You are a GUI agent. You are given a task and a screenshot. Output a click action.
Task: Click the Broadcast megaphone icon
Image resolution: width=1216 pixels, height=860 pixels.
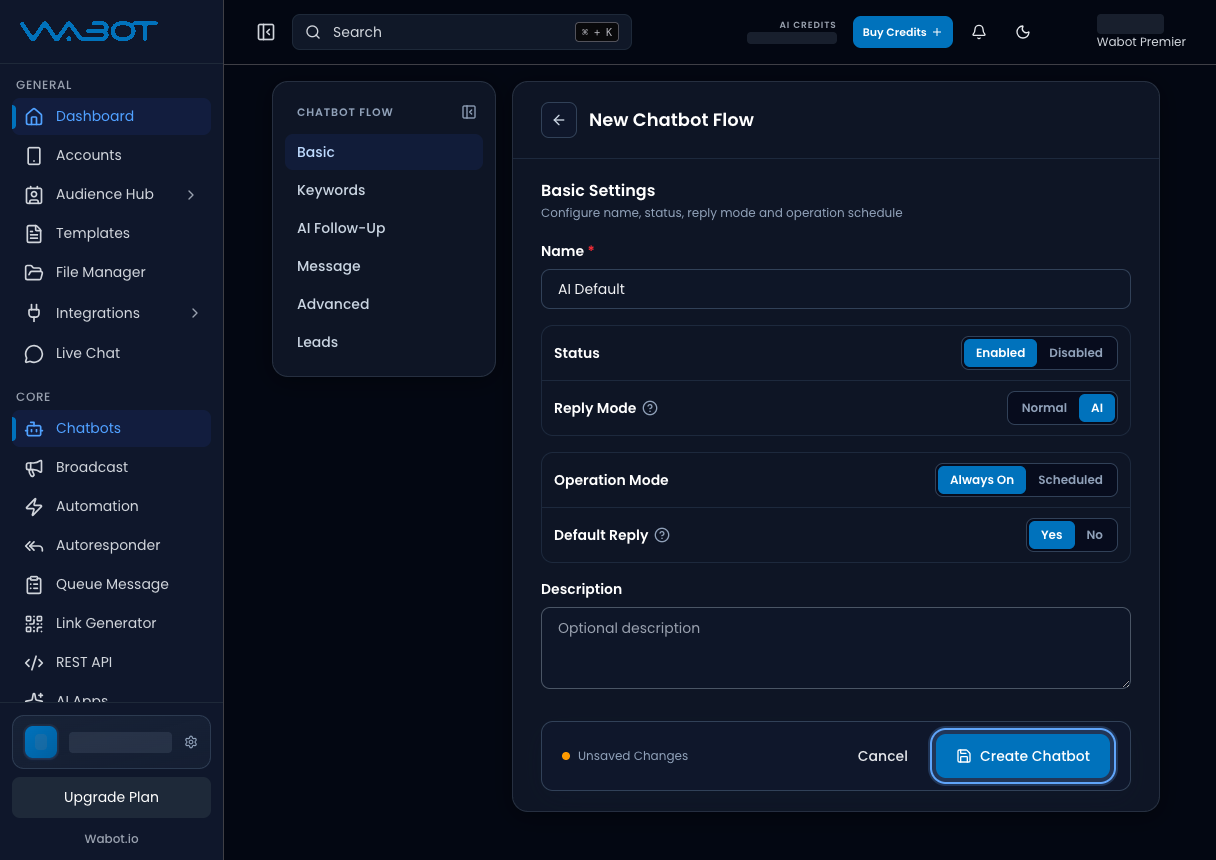(34, 467)
